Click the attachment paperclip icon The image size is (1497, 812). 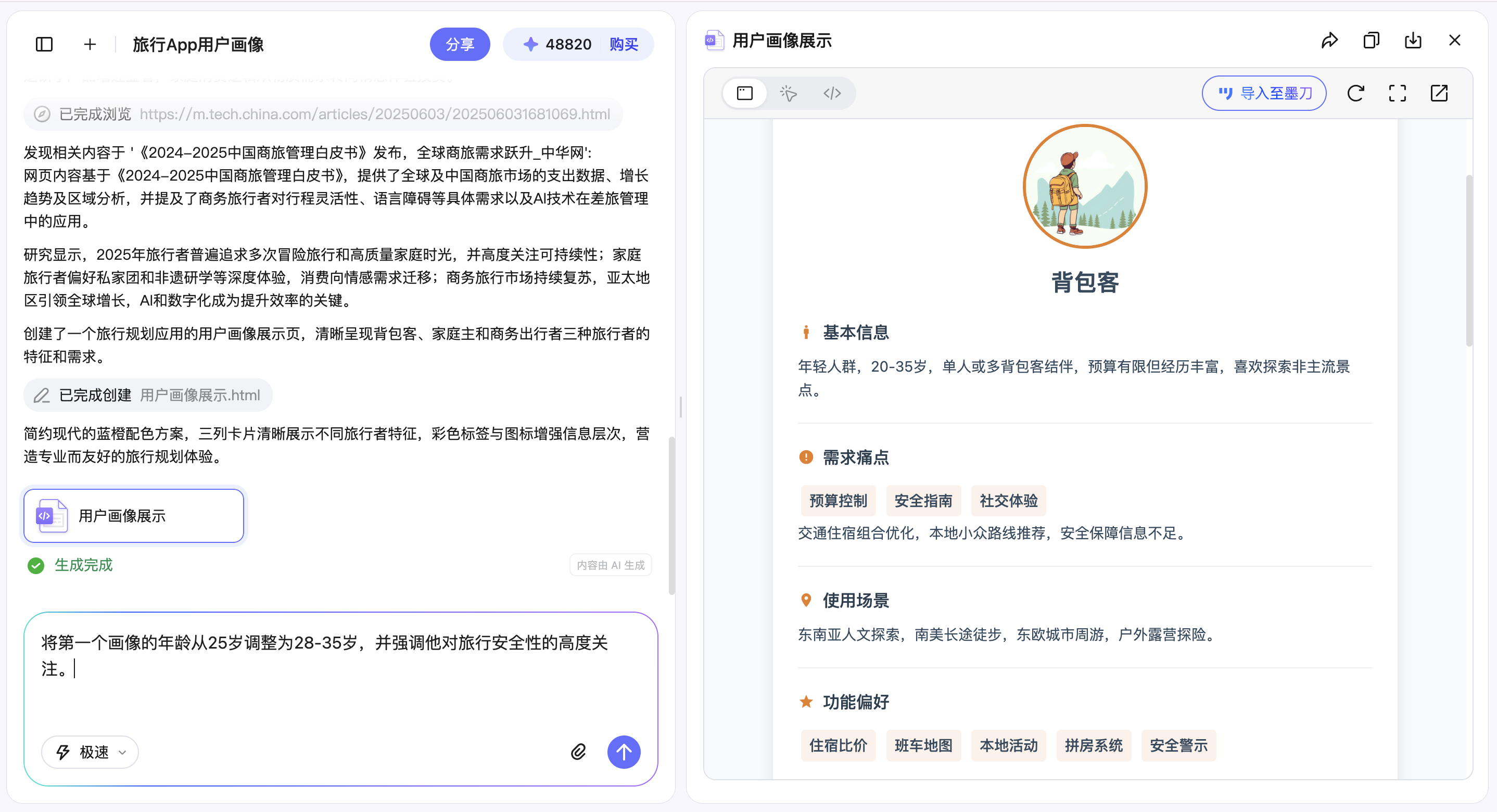(x=578, y=752)
